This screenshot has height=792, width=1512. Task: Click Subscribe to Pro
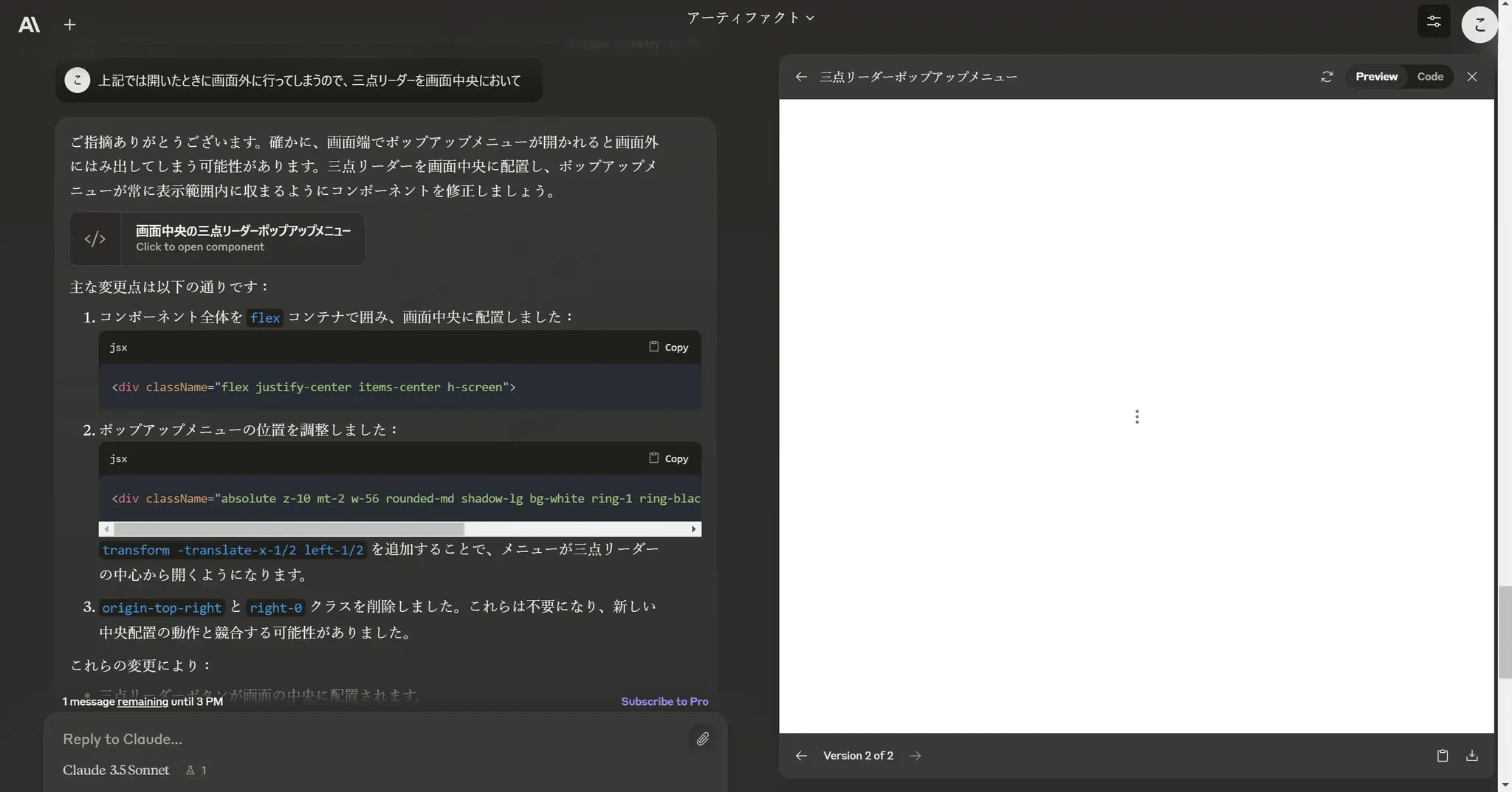pos(664,701)
